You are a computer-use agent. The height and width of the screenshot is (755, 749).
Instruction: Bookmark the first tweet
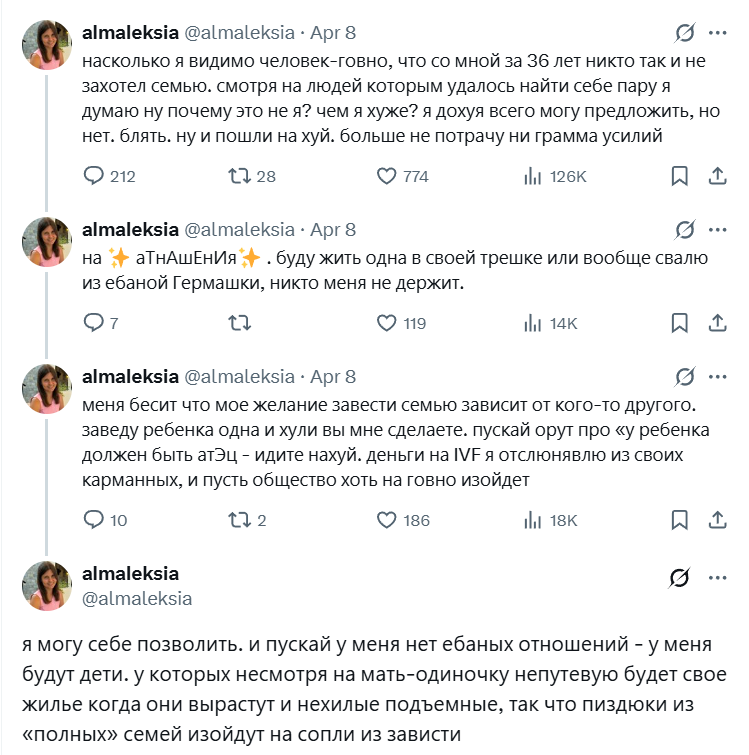680,176
